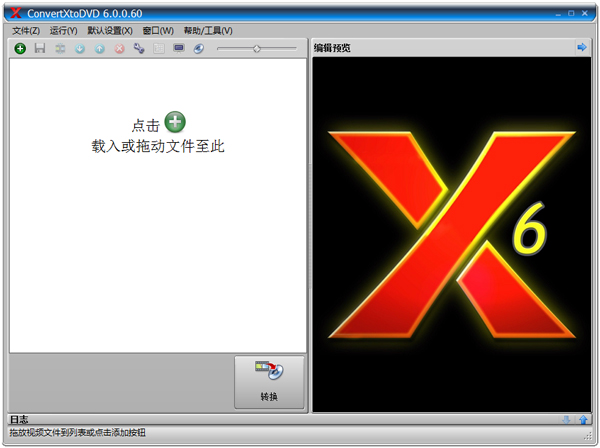Adjust the toolbar zoom slider handle

pos(257,49)
